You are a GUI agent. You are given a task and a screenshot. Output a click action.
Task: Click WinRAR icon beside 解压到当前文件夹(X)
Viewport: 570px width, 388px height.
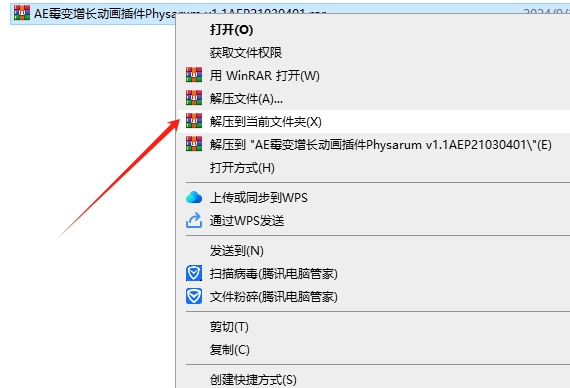(194, 121)
